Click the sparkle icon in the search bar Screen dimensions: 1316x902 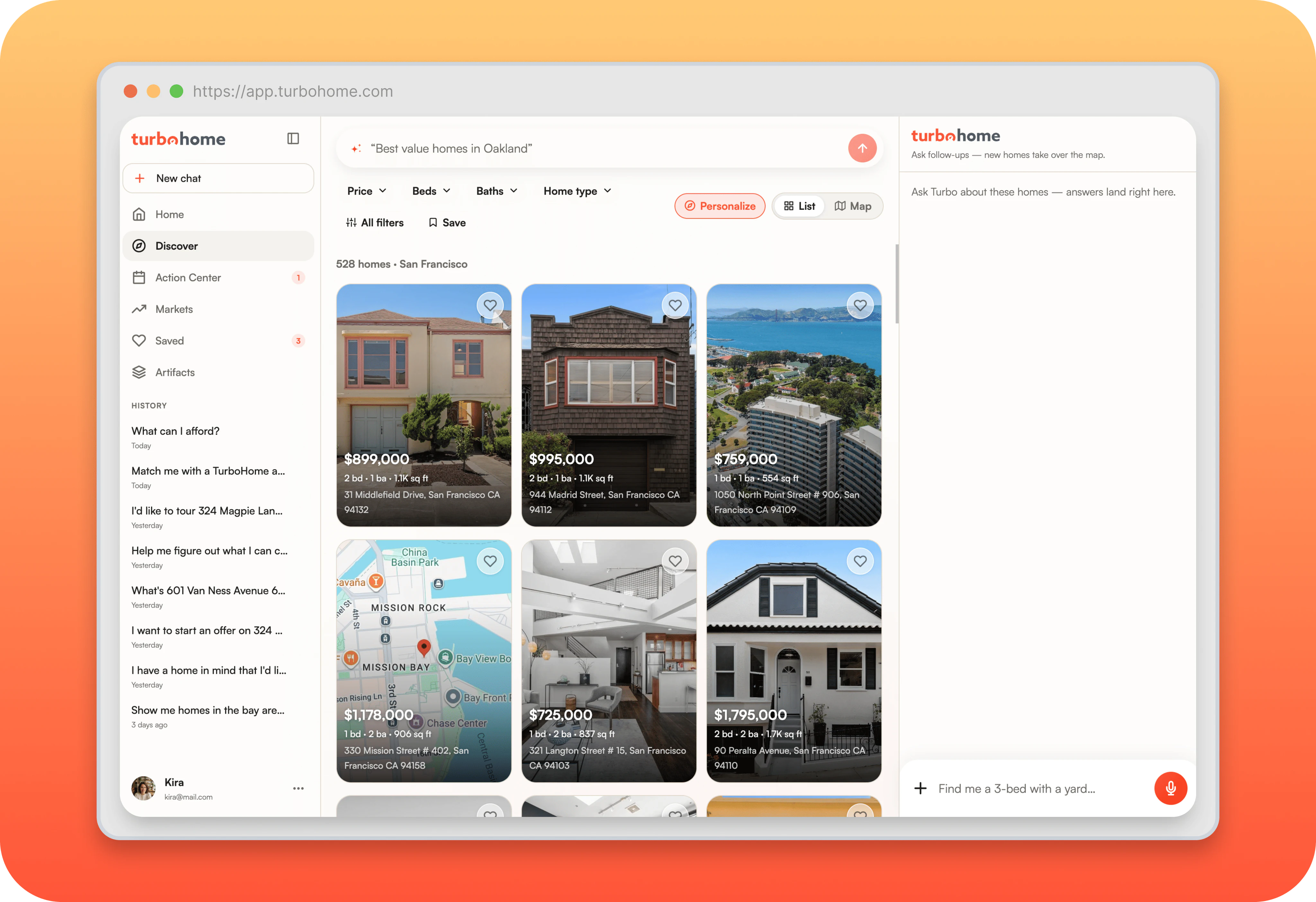[x=356, y=148]
